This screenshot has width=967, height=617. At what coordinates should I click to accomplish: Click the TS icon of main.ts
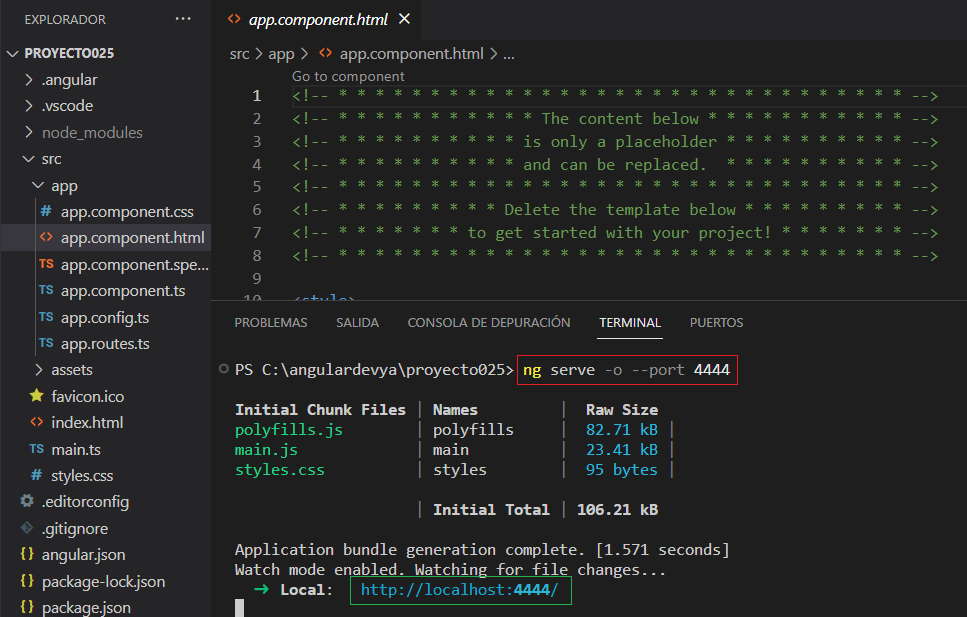(x=36, y=449)
